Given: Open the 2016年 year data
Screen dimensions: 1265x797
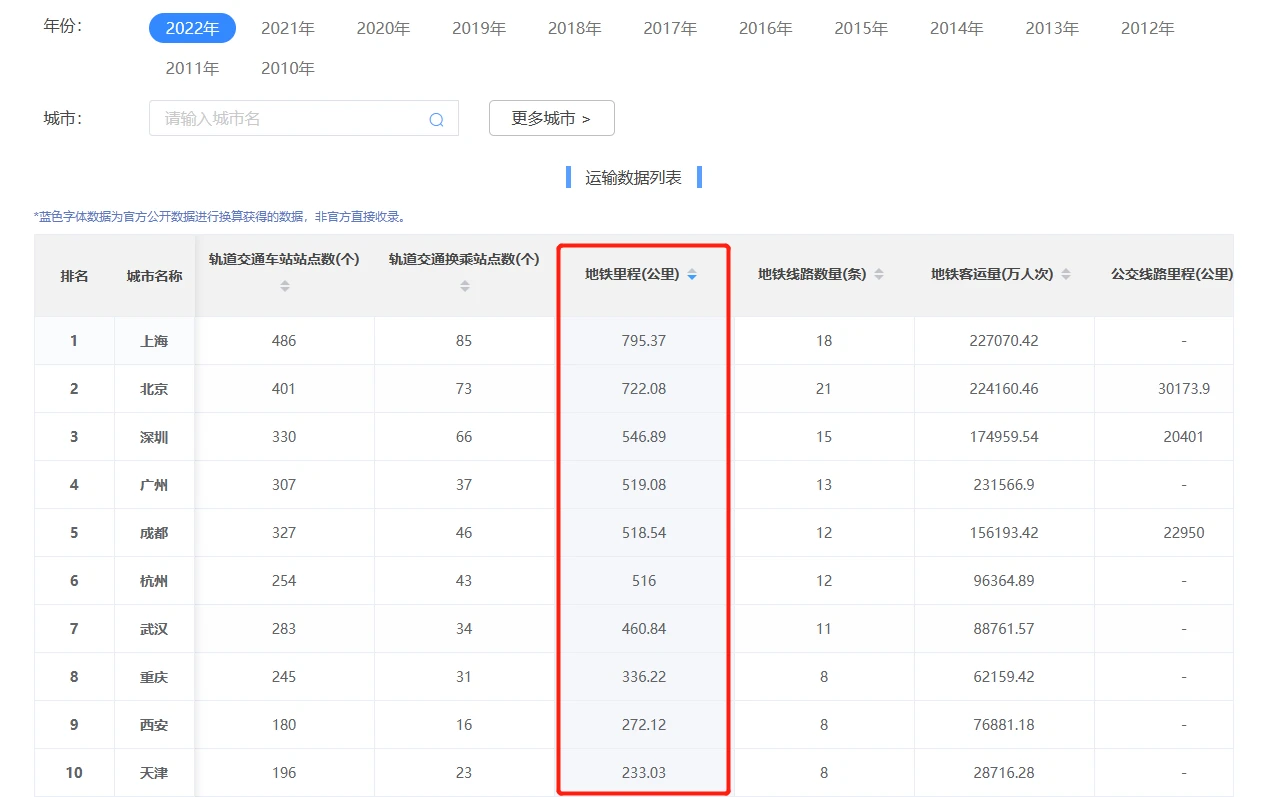Looking at the screenshot, I should click(x=766, y=29).
